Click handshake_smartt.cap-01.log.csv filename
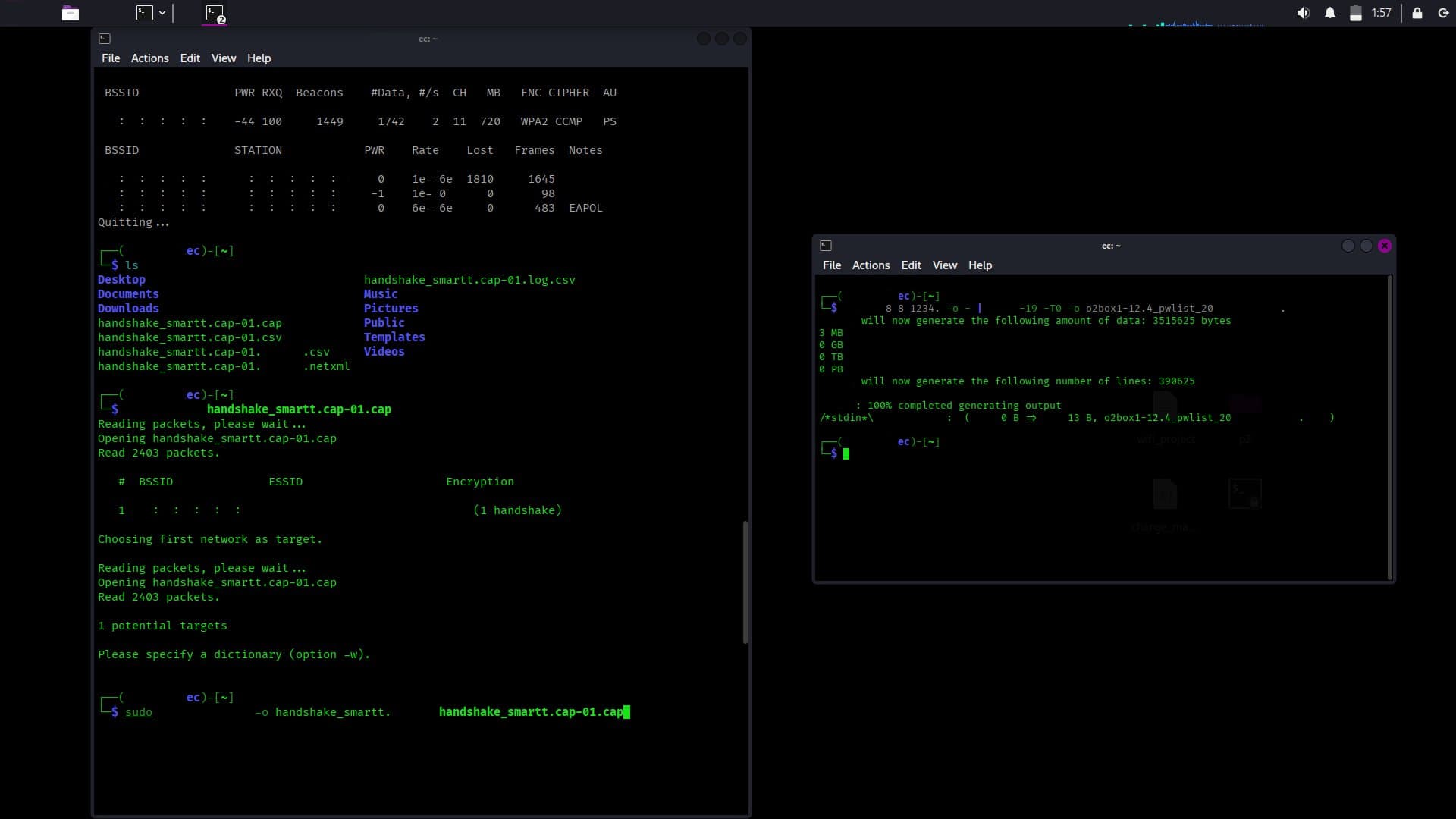The width and height of the screenshot is (1456, 819). coord(469,280)
